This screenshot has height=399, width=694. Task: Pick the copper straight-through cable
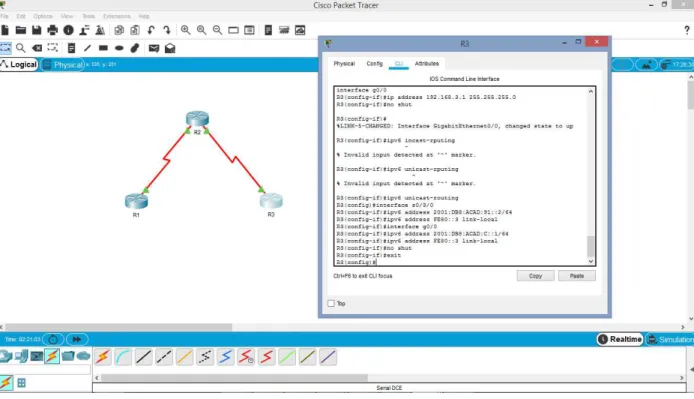tap(143, 356)
